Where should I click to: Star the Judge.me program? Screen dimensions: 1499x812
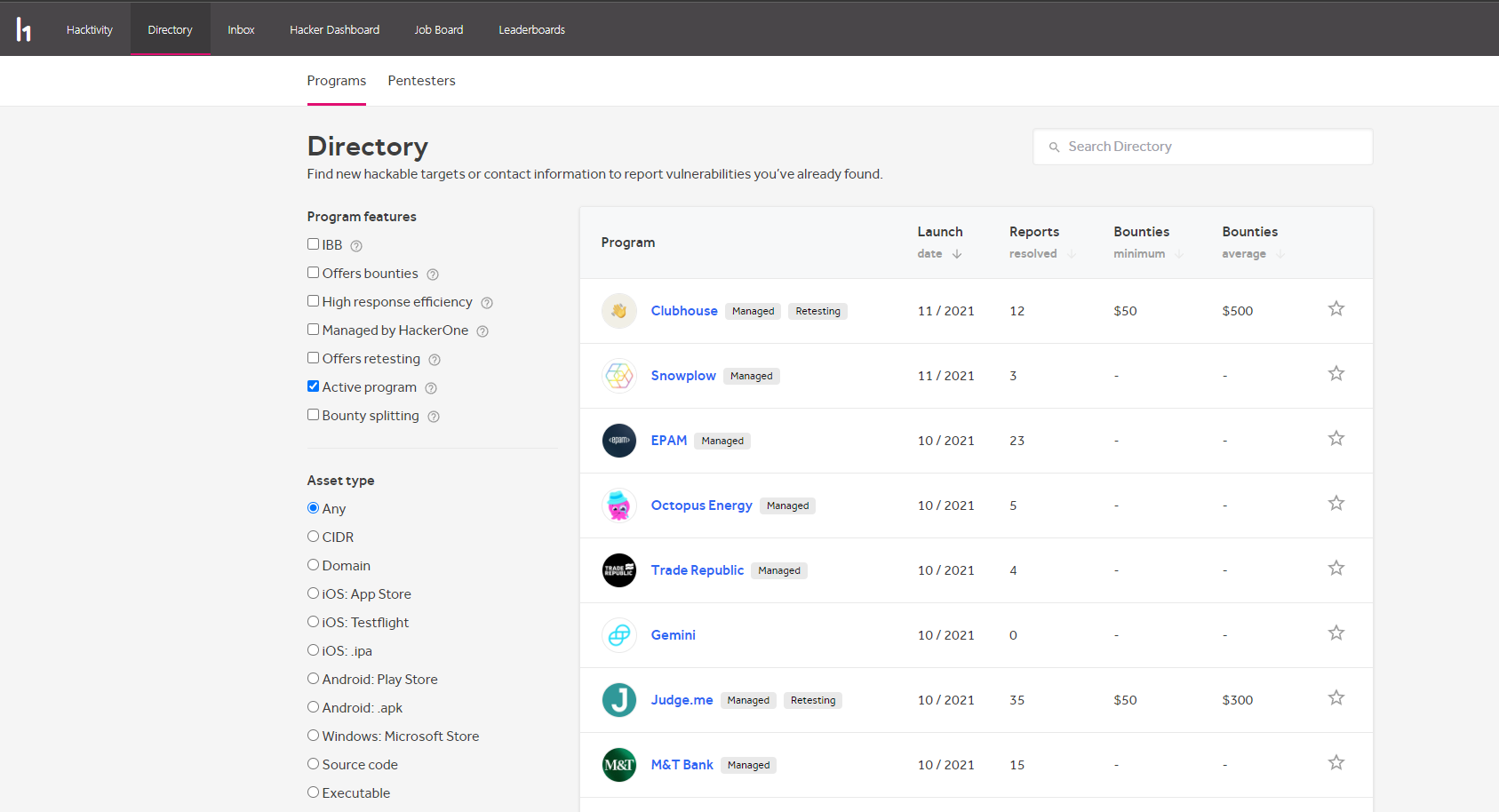pos(1336,697)
